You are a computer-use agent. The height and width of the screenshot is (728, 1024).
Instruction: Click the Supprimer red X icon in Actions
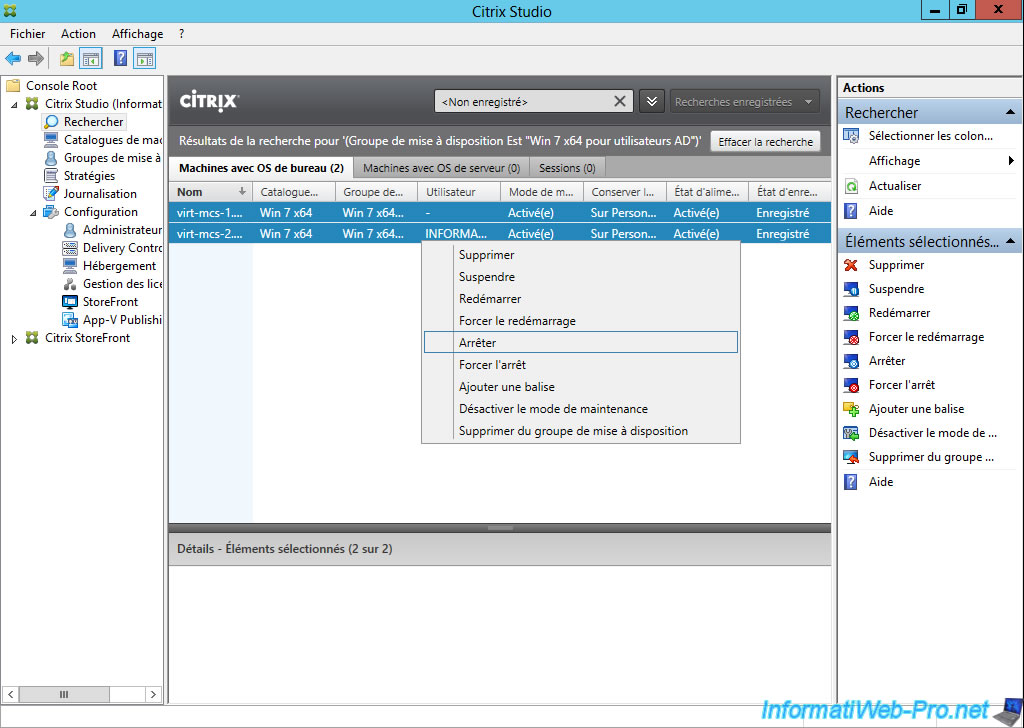tap(851, 265)
